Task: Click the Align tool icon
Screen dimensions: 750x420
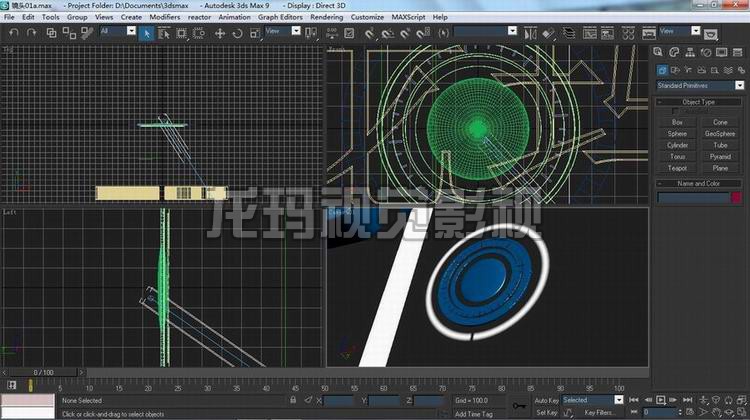Action: (x=548, y=33)
